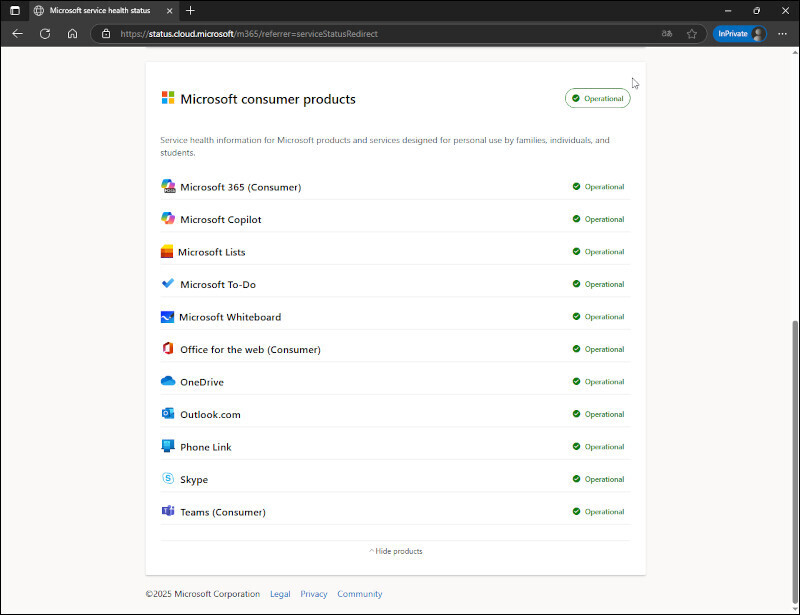
Task: Click the Teams (Consumer) row name
Action: (x=223, y=512)
